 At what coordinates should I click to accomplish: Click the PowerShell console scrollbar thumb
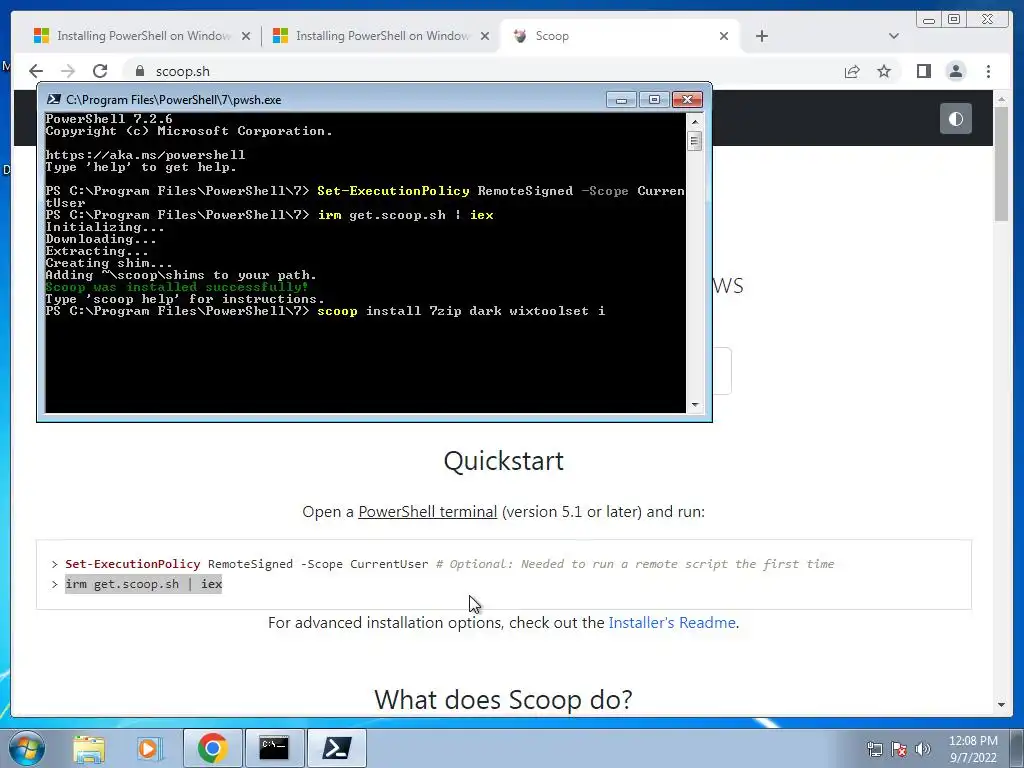click(695, 141)
